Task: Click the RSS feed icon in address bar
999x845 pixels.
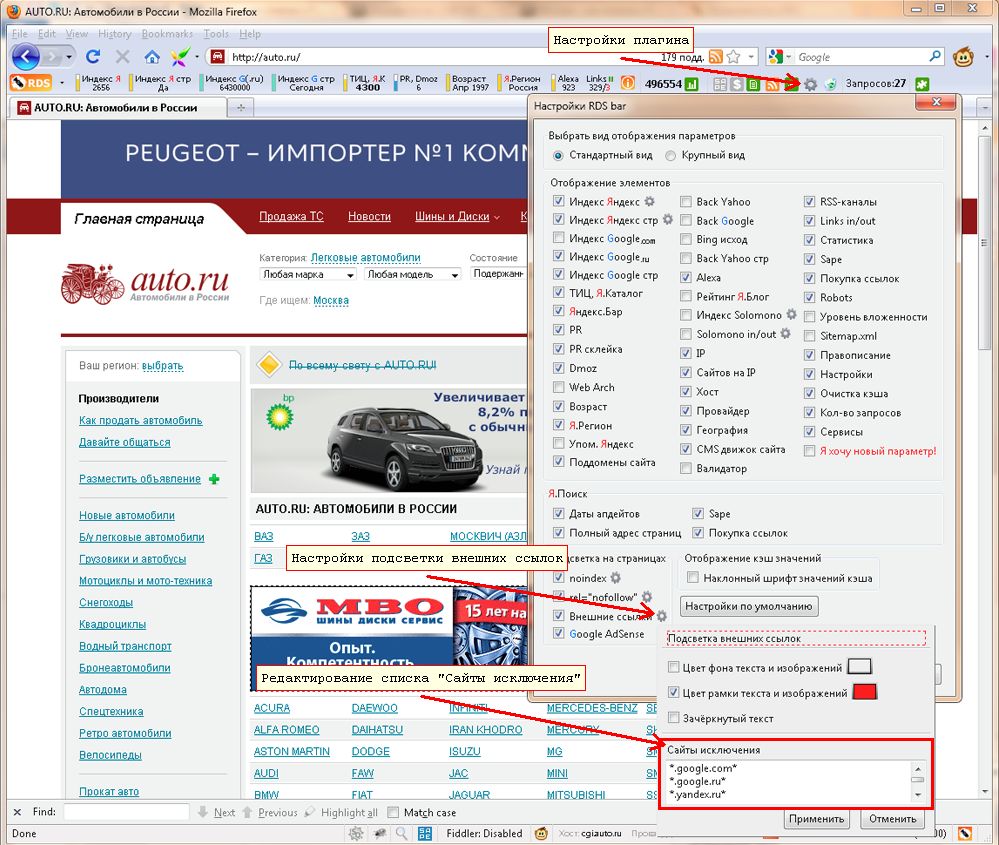Action: pyautogui.click(x=715, y=57)
